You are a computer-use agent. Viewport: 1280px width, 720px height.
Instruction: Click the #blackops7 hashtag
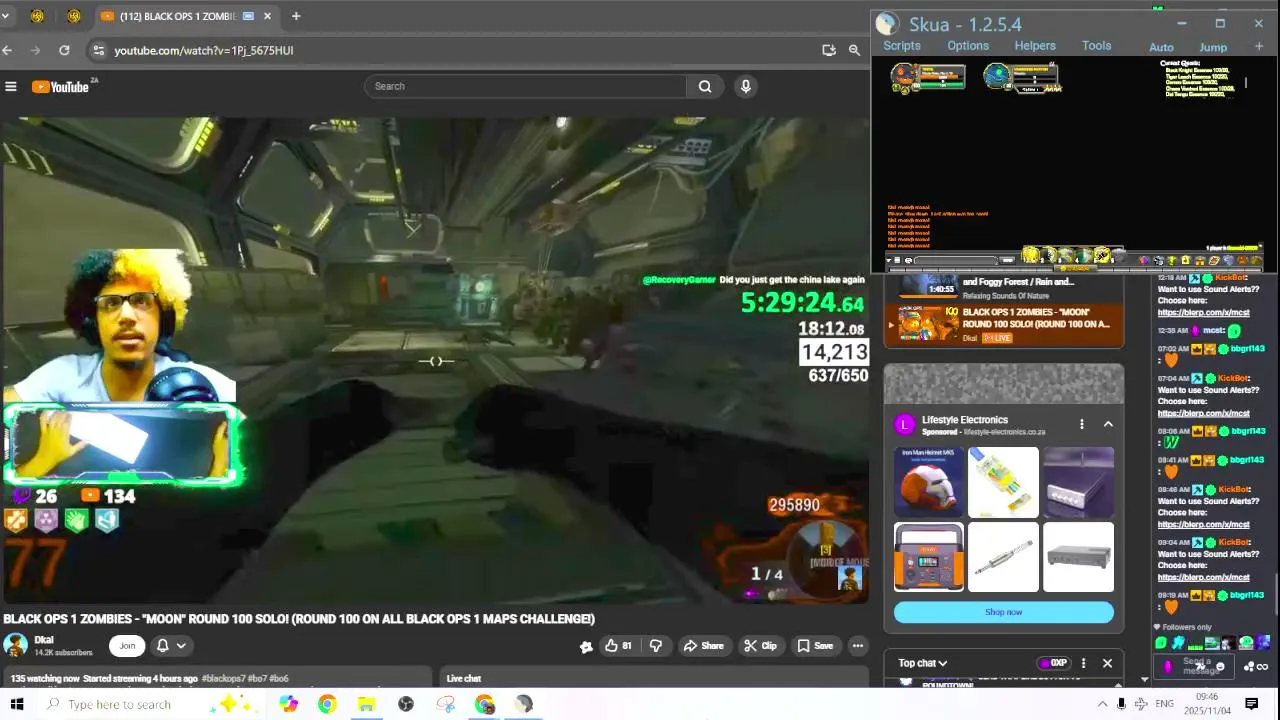tap(223, 678)
